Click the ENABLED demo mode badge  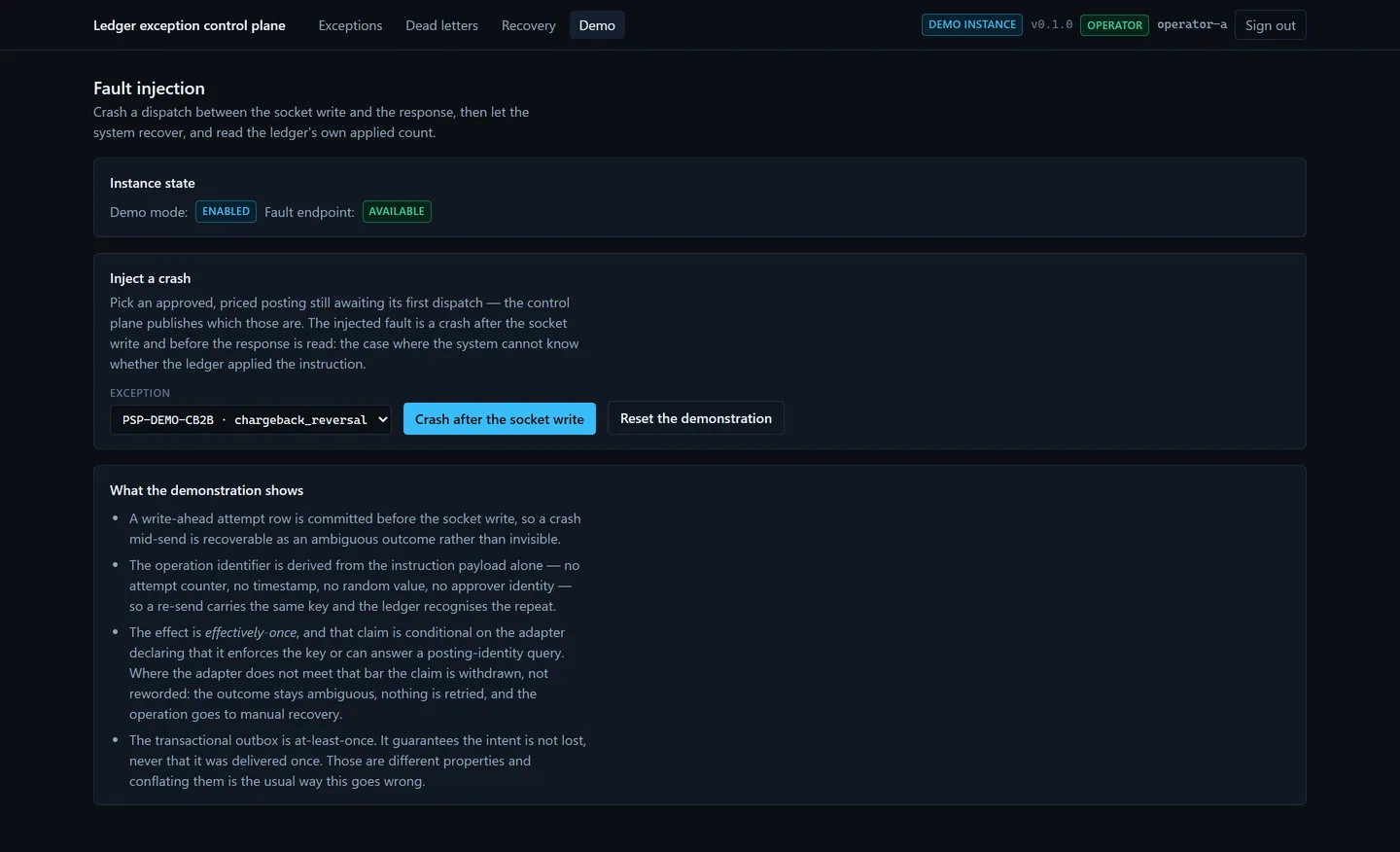click(x=226, y=211)
